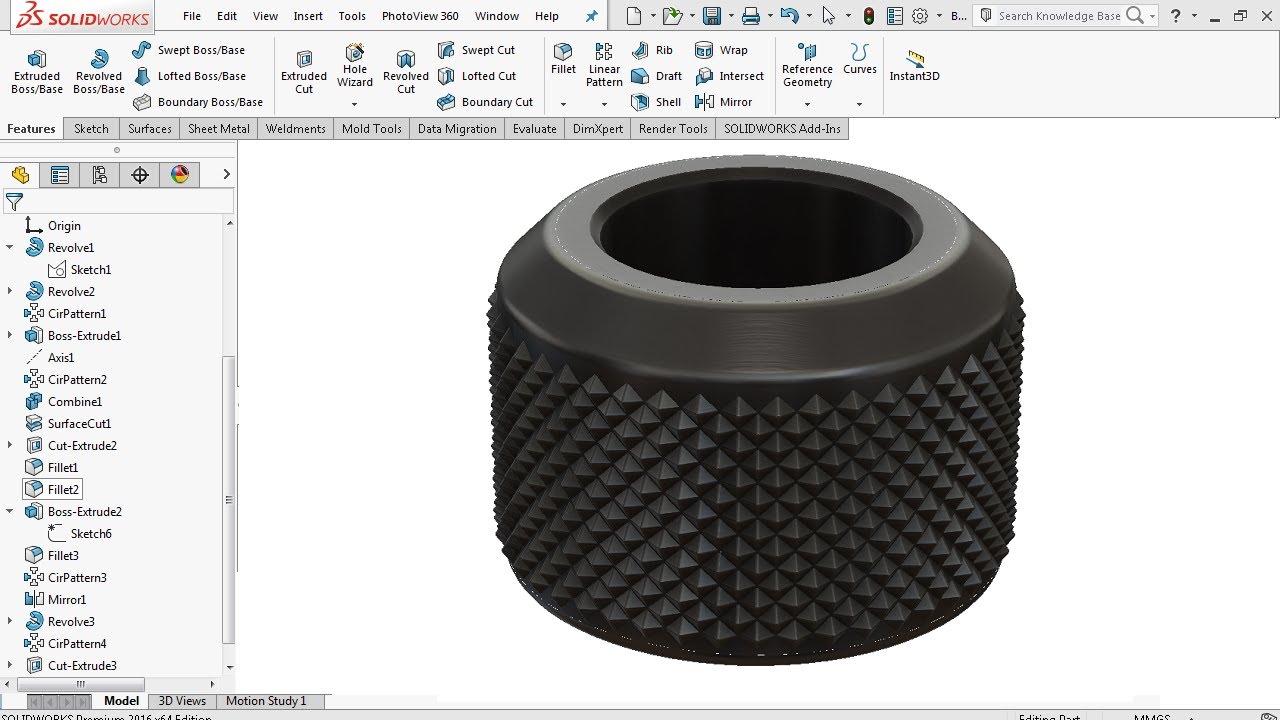The width and height of the screenshot is (1280, 720).
Task: Collapse the Revolve1 feature node
Action: coord(10,247)
